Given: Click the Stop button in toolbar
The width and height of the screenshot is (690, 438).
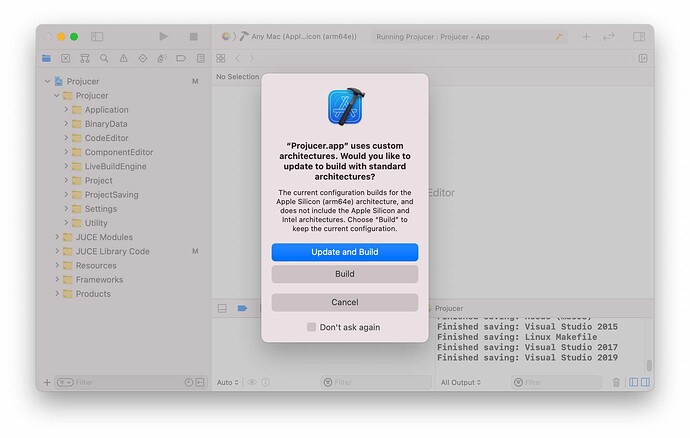Looking at the screenshot, I should pos(193,37).
